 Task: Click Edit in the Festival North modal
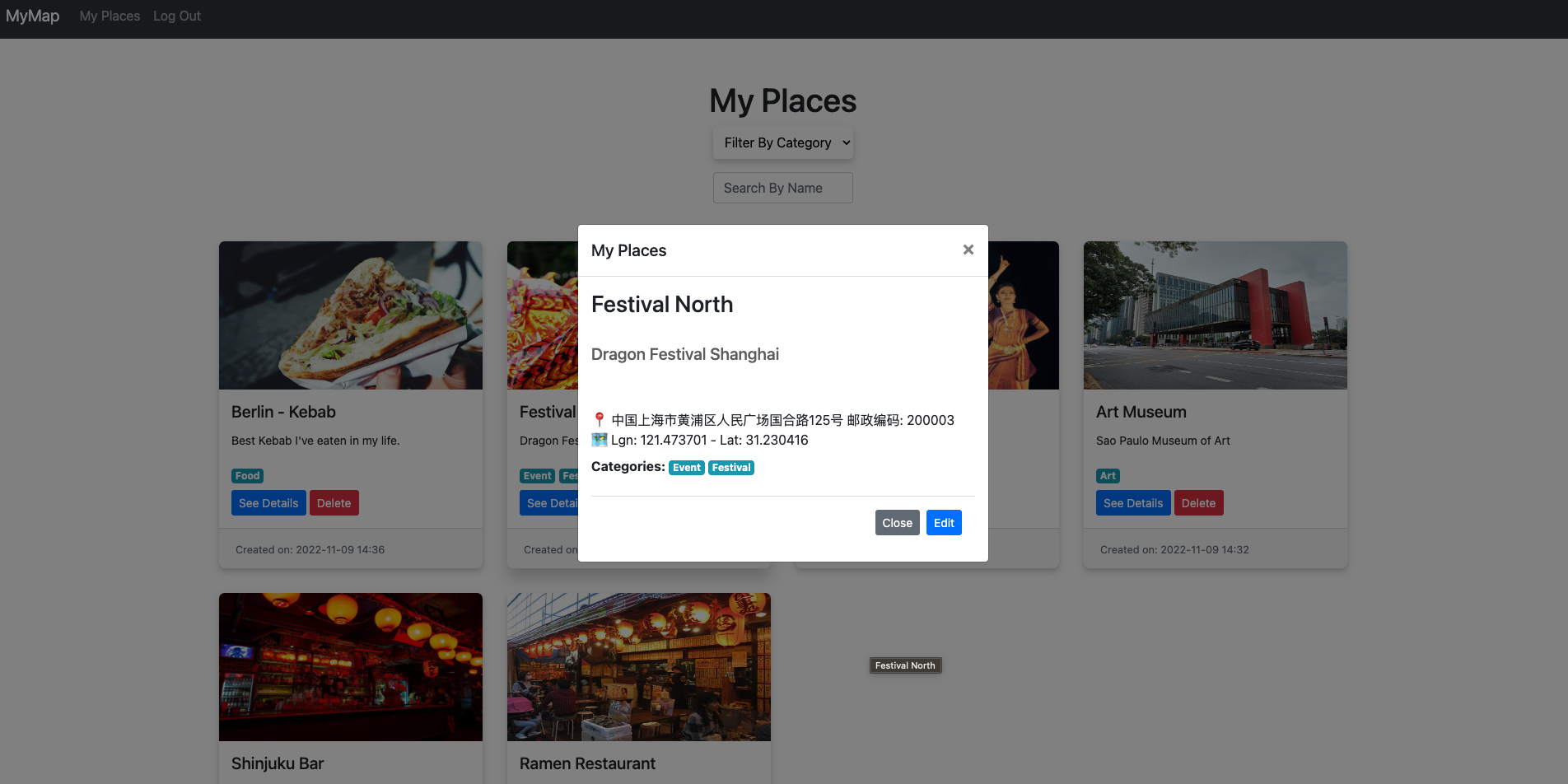(944, 522)
